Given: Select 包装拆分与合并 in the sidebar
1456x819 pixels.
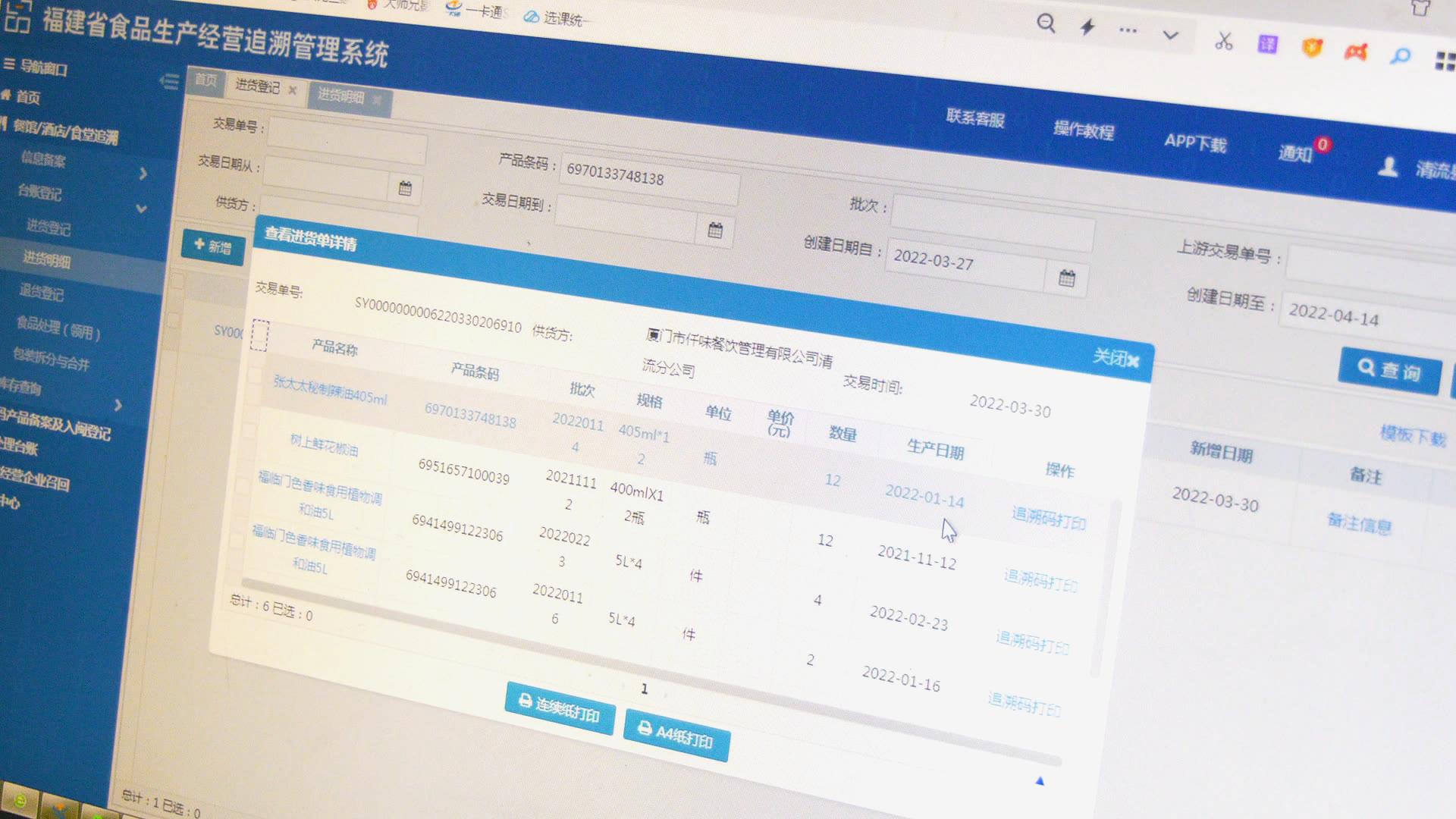Looking at the screenshot, I should (x=51, y=358).
